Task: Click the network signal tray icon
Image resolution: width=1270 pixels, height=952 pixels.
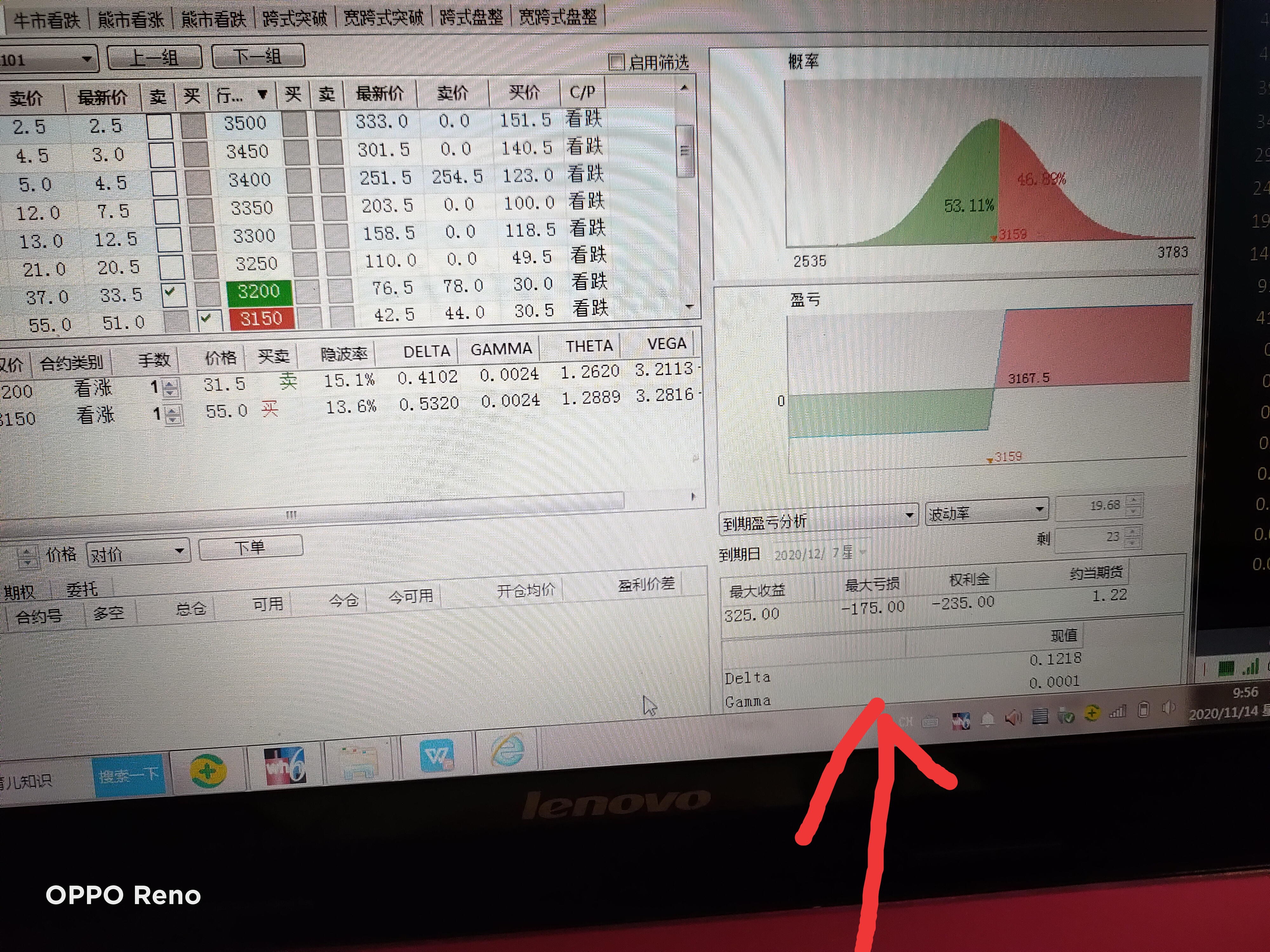Action: click(1117, 712)
